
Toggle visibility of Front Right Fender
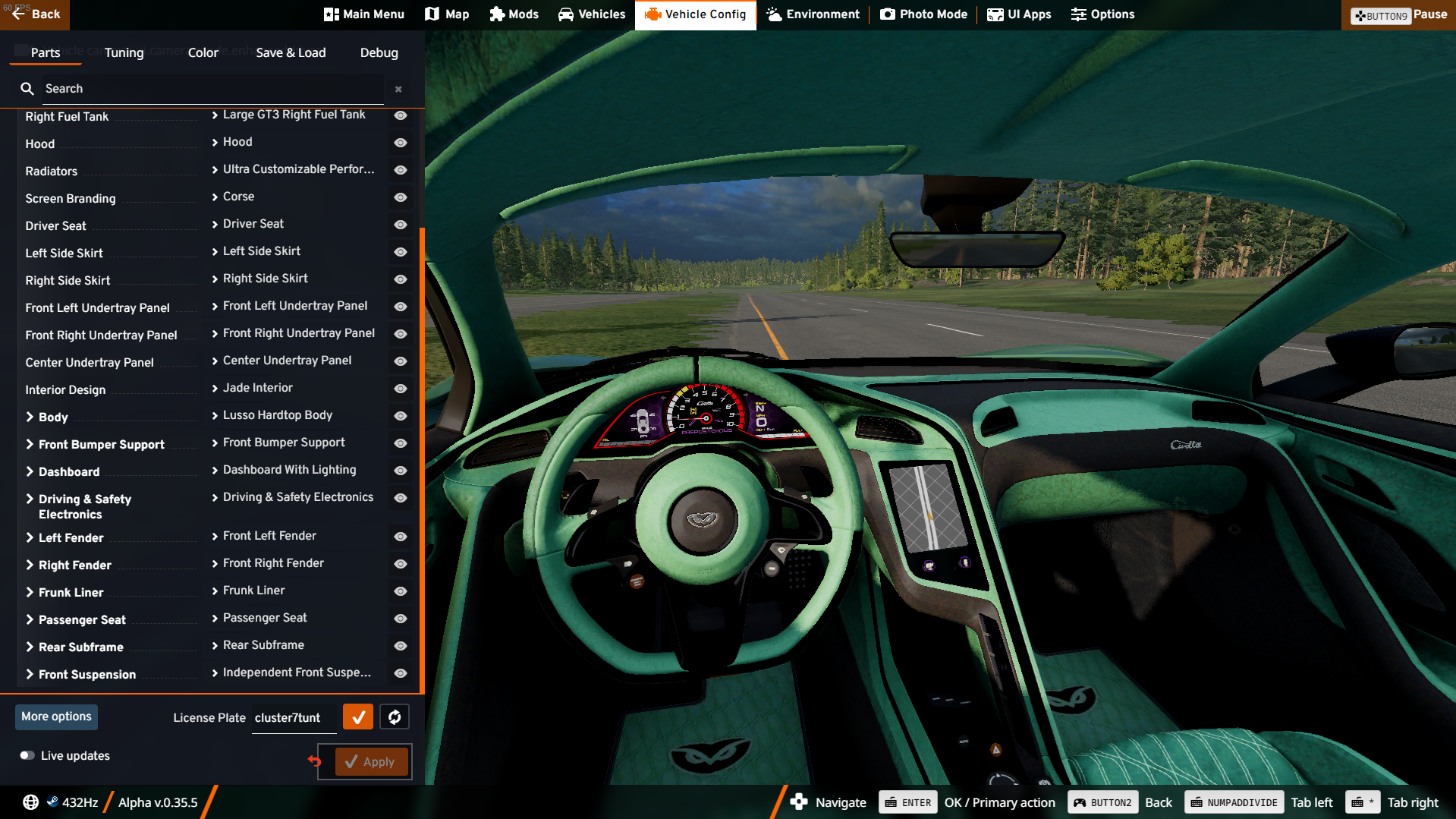point(401,564)
